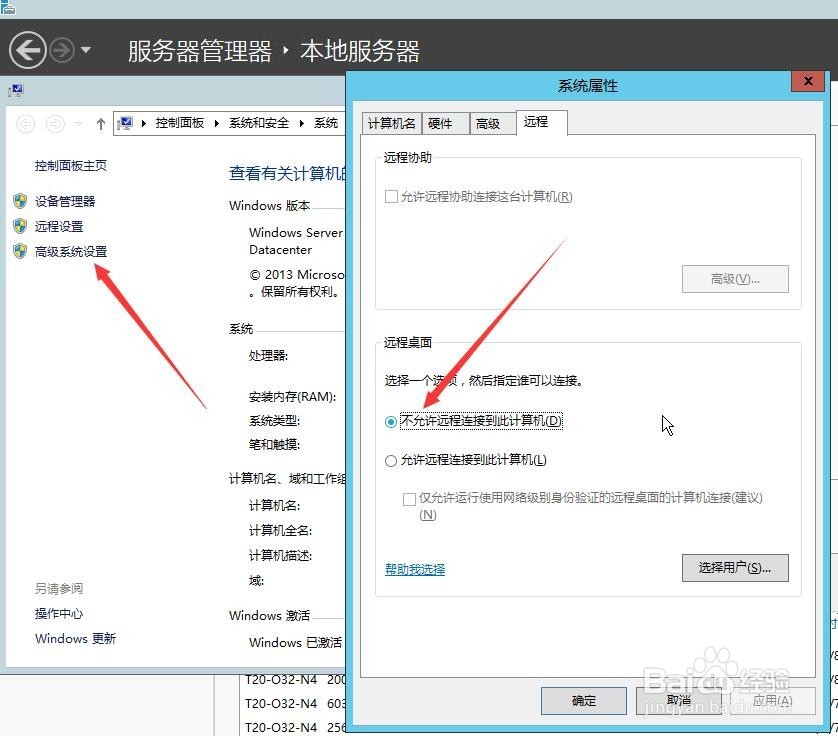Click the forward navigation arrow
This screenshot has height=736, width=838.
(60, 49)
